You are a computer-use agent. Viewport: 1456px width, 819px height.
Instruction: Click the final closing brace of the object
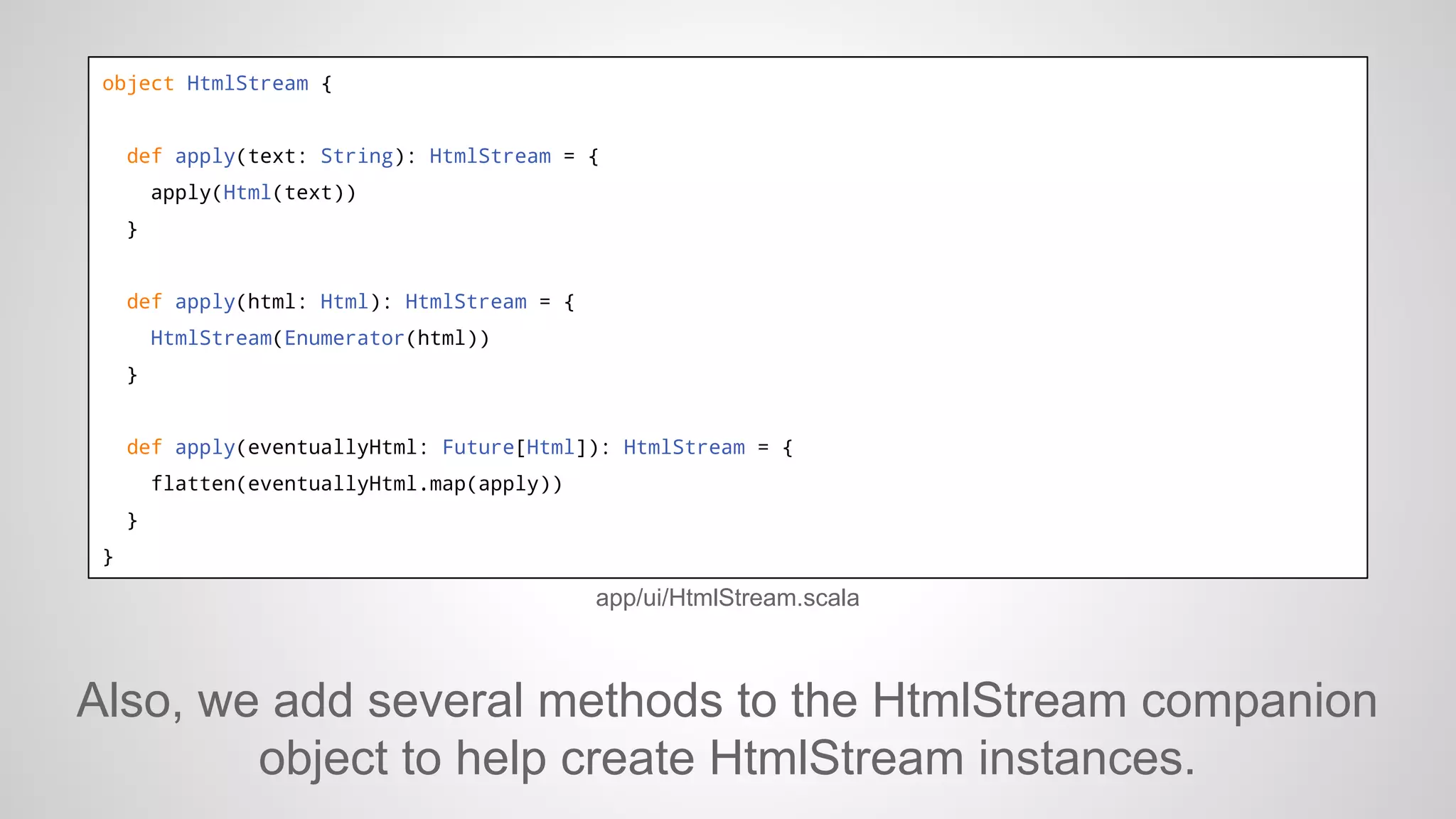coord(108,557)
